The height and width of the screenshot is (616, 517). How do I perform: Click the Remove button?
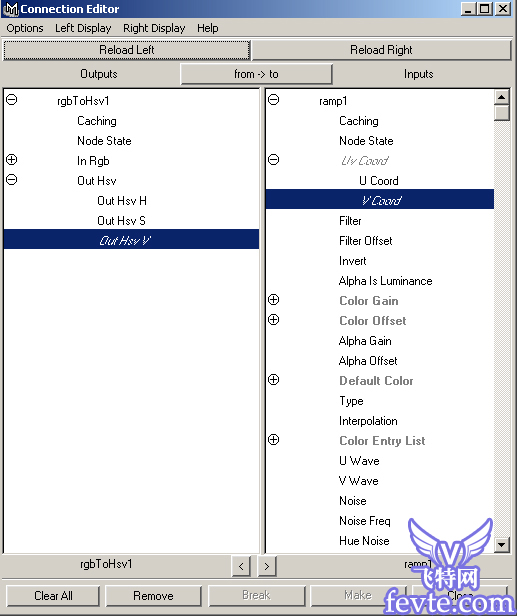click(x=153, y=596)
